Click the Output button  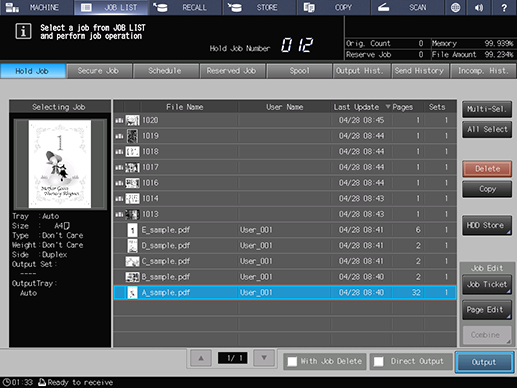[x=484, y=362]
